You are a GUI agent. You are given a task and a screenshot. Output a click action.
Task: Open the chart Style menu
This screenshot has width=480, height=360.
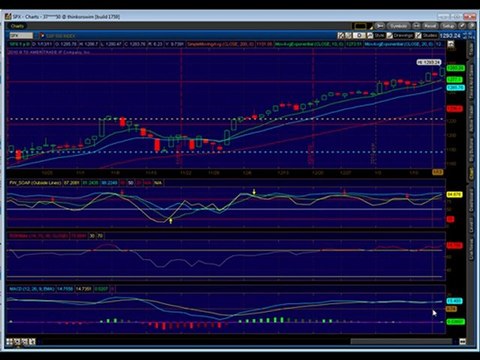[x=379, y=35]
